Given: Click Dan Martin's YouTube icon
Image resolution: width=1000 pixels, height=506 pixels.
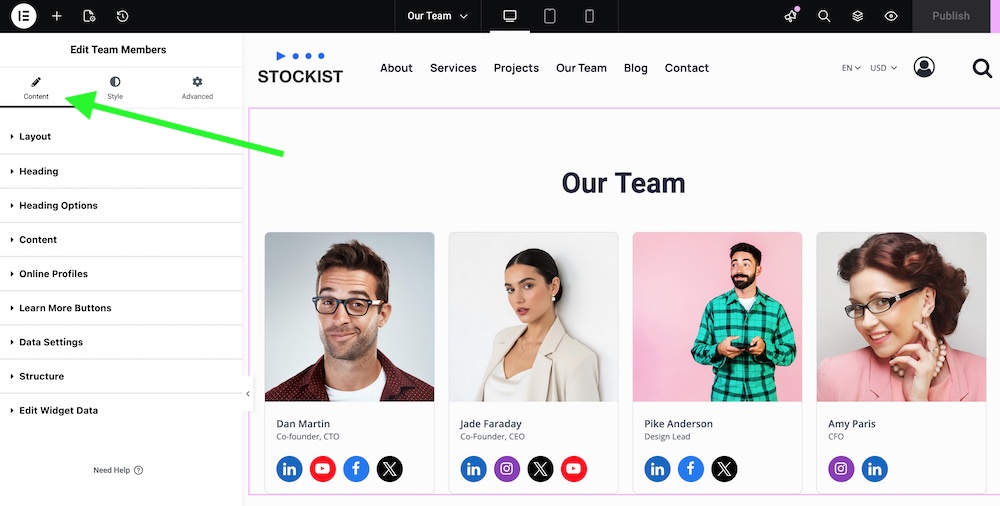Looking at the screenshot, I should click(x=322, y=468).
